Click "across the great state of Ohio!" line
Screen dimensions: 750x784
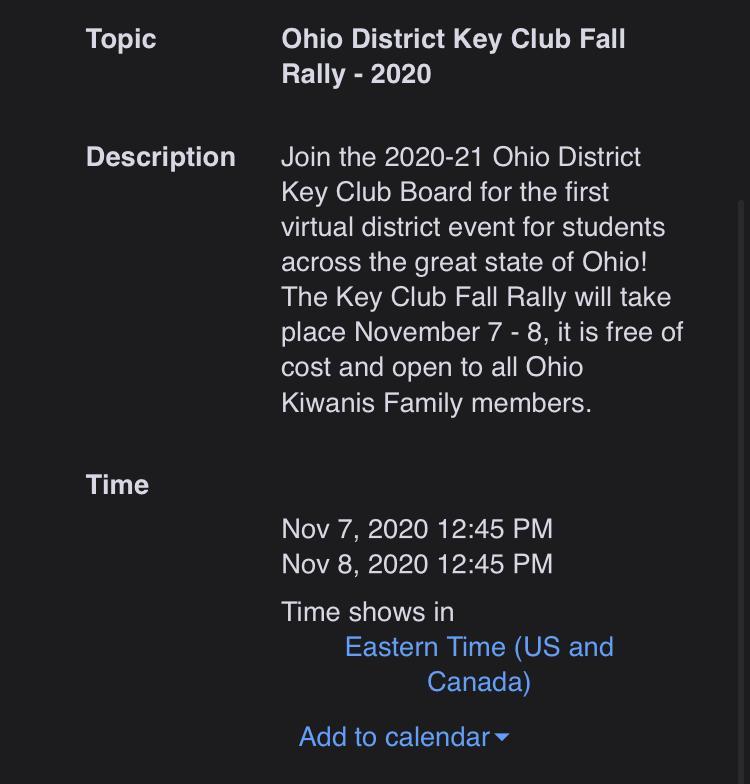tap(464, 262)
